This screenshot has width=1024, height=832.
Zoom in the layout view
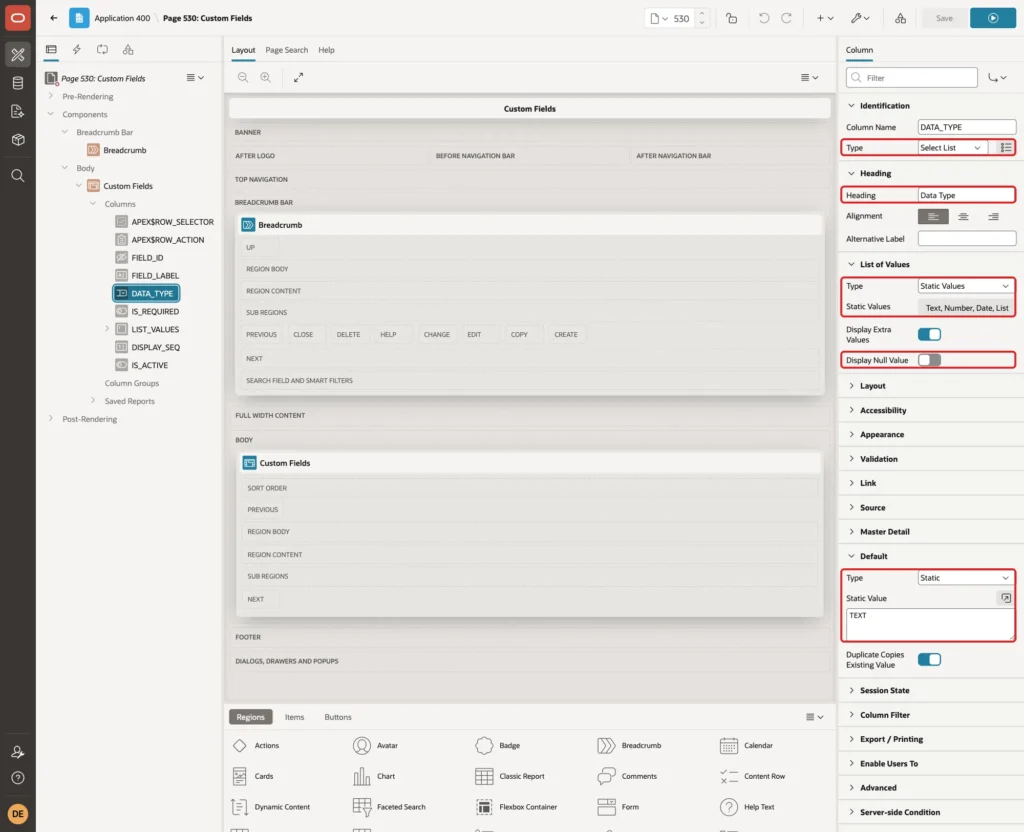(x=266, y=77)
